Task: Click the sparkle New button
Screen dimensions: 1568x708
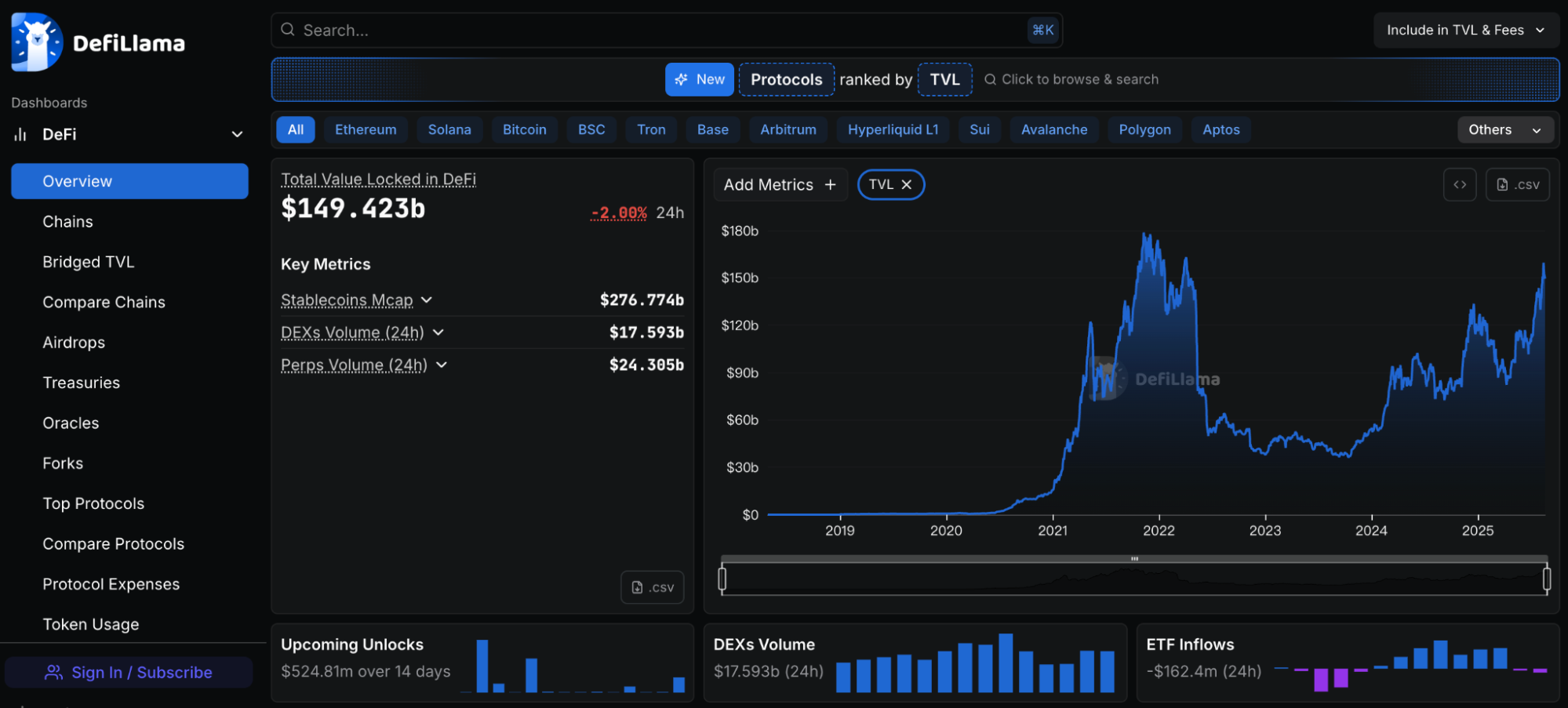Action: point(700,79)
